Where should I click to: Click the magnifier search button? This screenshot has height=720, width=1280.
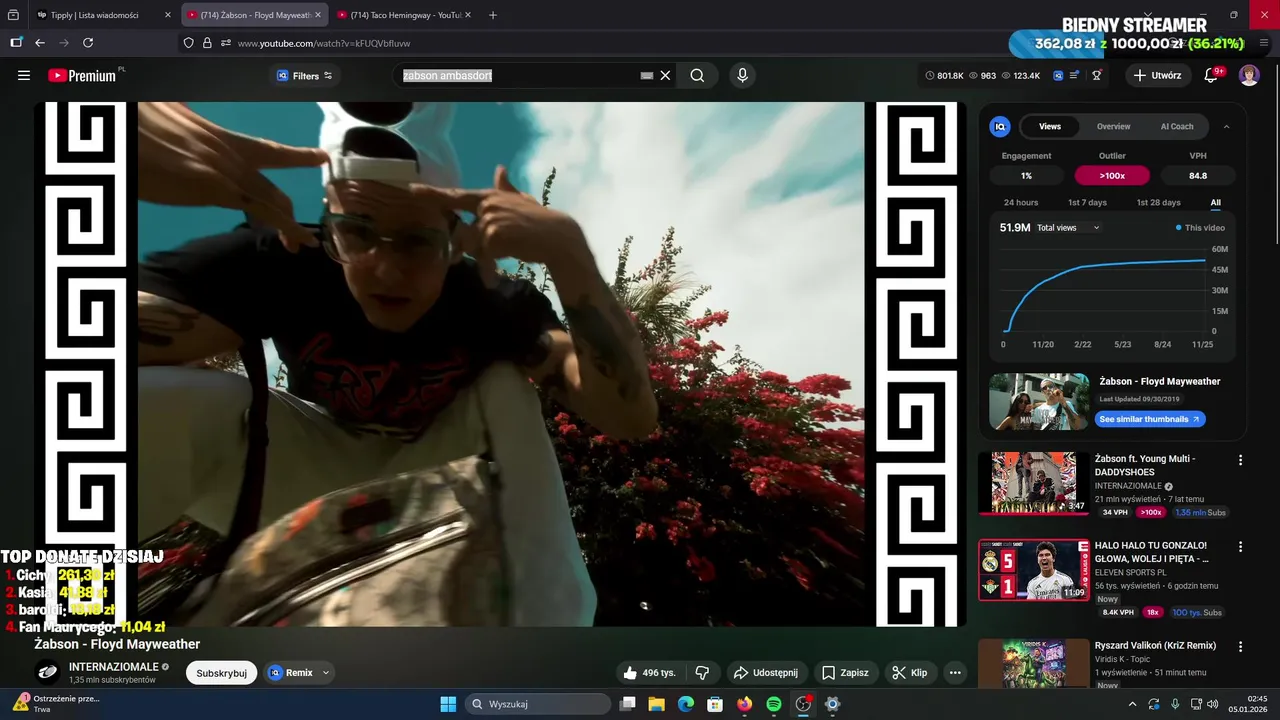click(x=697, y=75)
